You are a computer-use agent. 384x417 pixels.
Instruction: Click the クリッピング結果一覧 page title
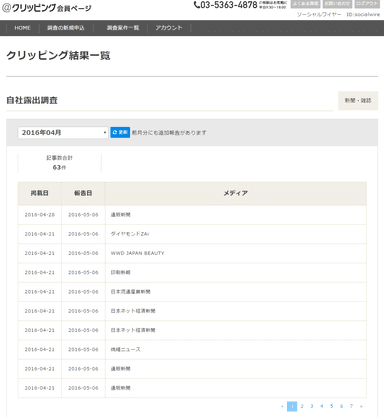pyautogui.click(x=58, y=55)
